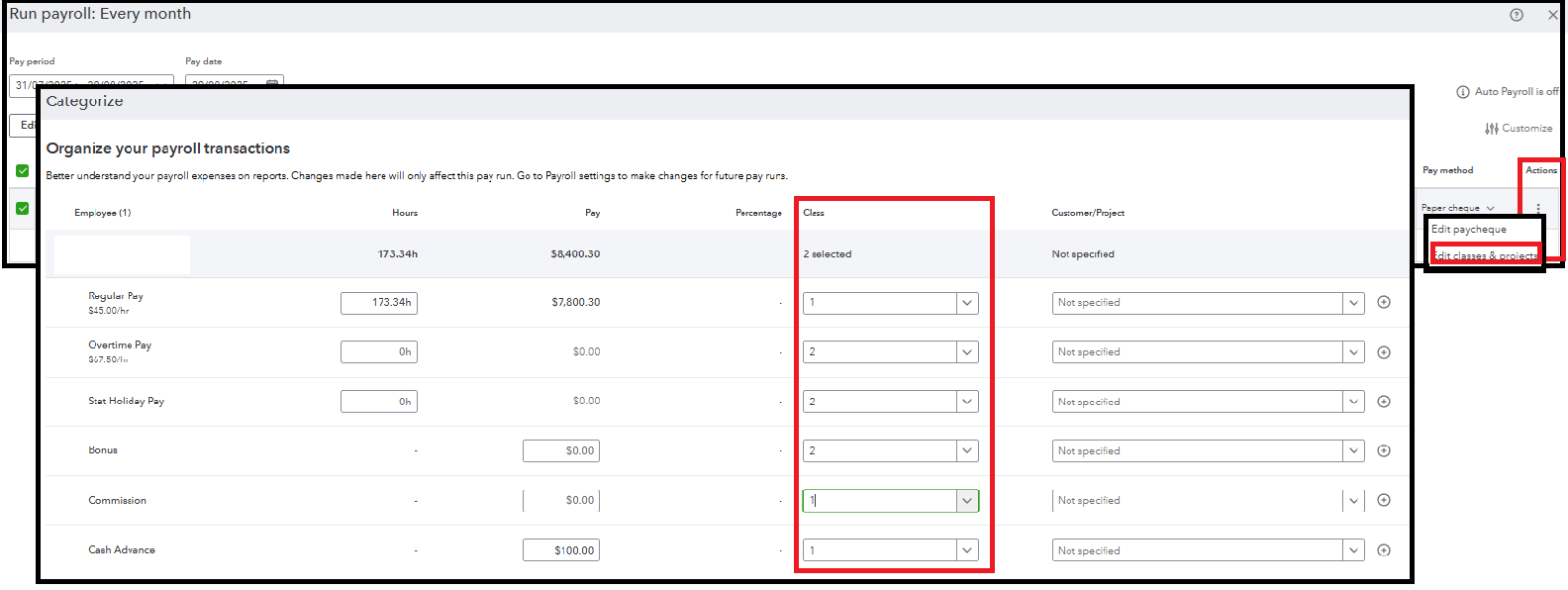Open the Pay period dropdown

point(91,83)
